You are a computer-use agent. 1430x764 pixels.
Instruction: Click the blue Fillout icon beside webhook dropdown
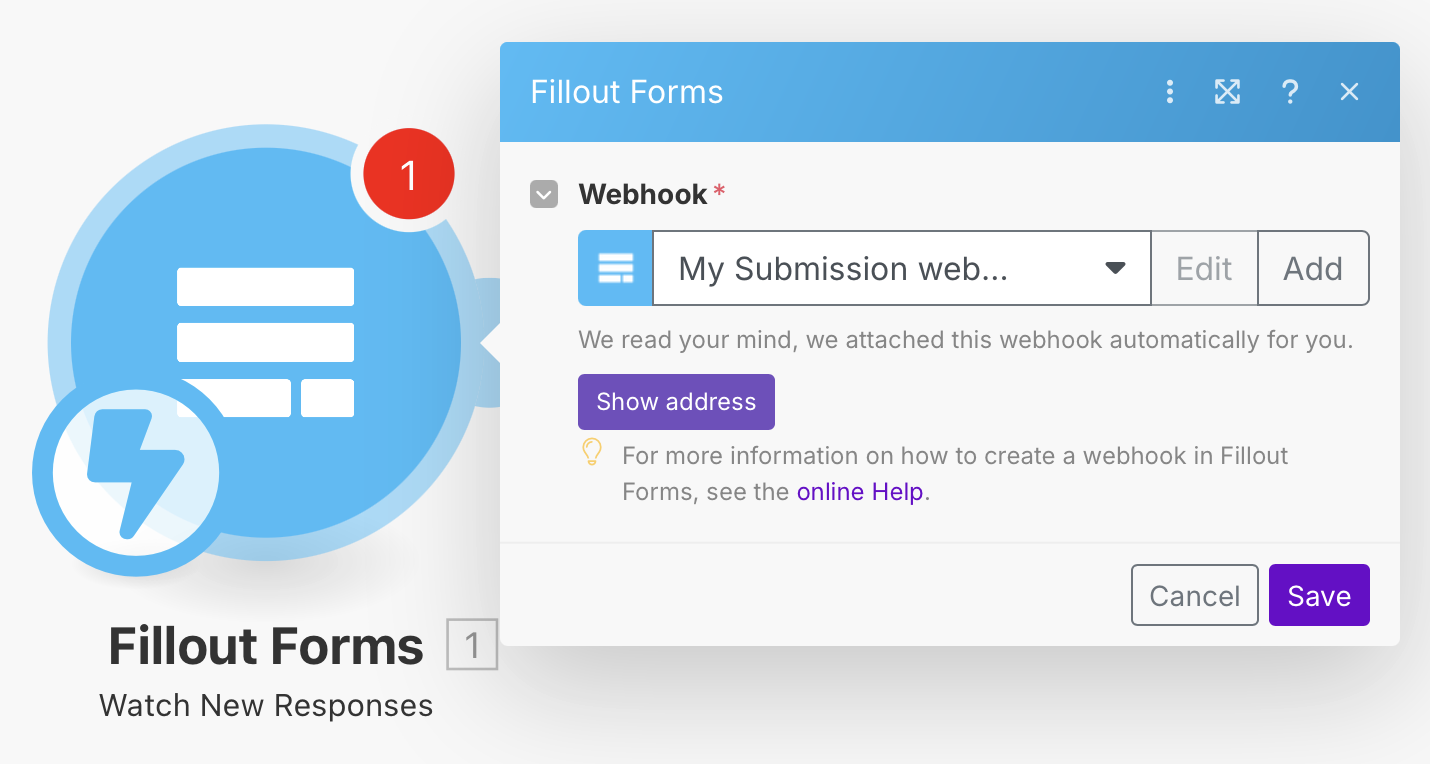coord(615,268)
